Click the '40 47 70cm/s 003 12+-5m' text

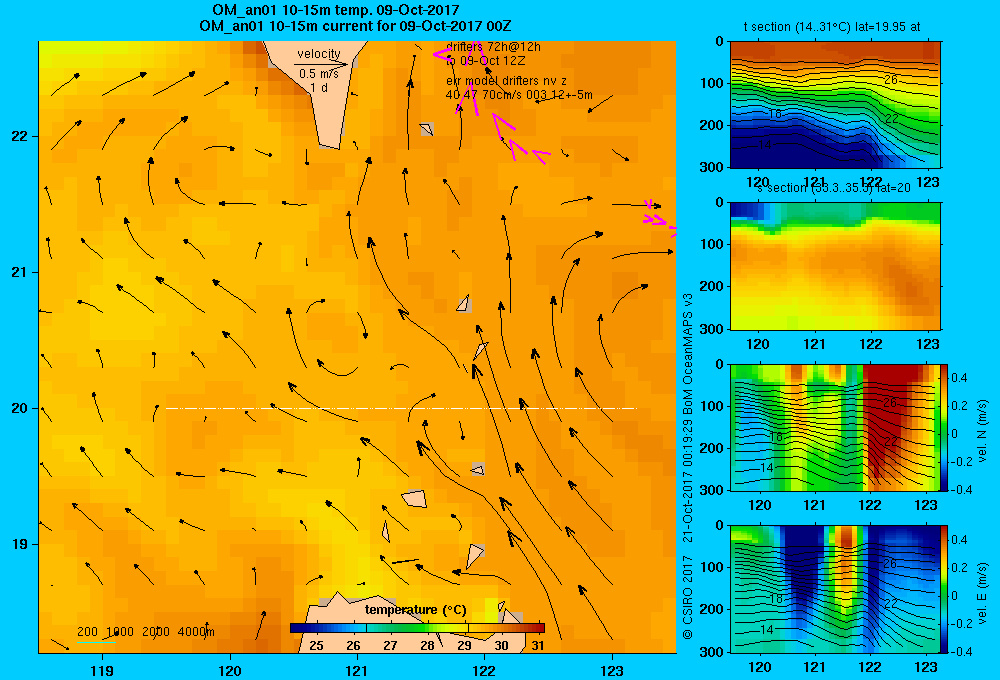pos(519,95)
